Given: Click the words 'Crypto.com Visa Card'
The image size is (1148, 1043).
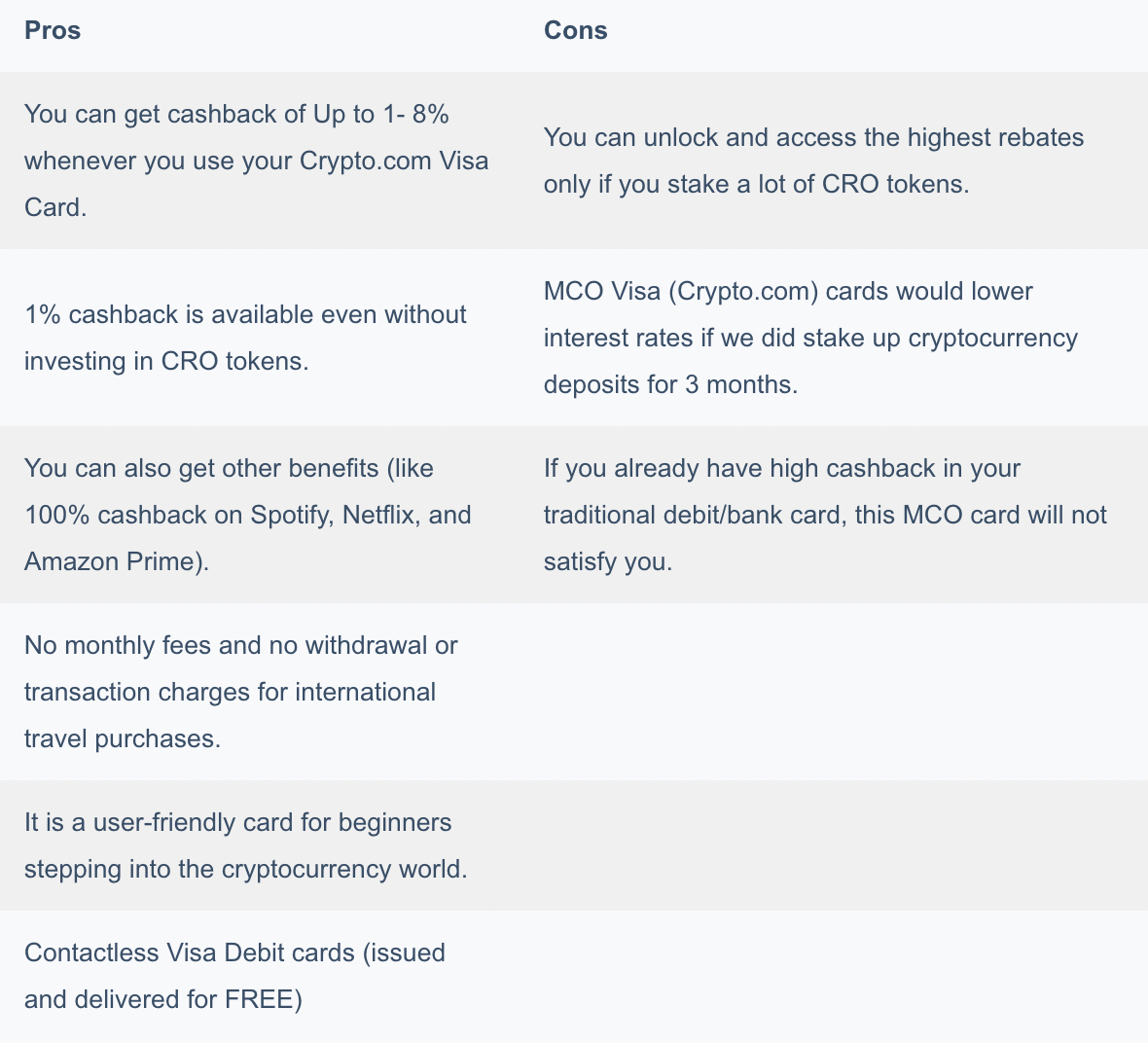Looking at the screenshot, I should tap(256, 184).
